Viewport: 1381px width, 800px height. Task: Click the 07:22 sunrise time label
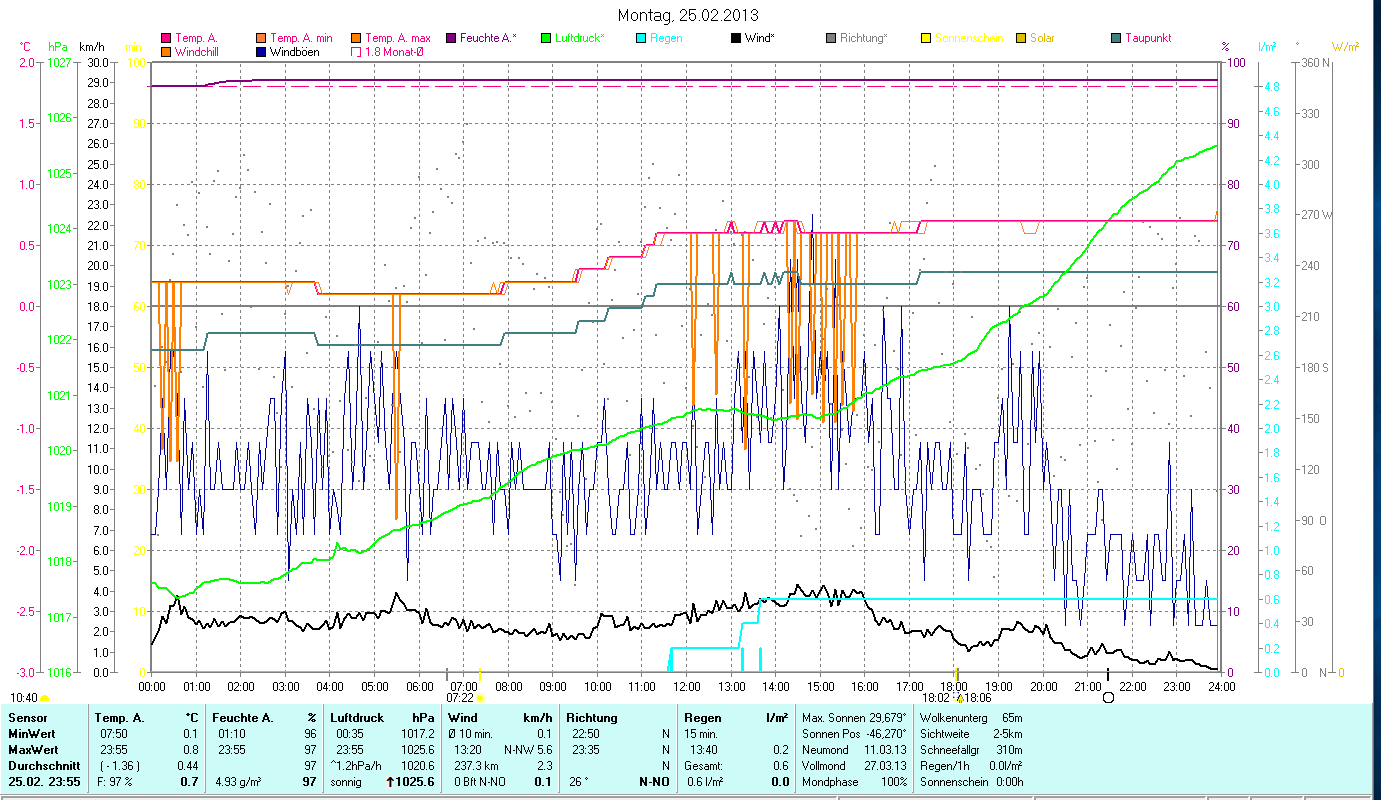coord(460,698)
